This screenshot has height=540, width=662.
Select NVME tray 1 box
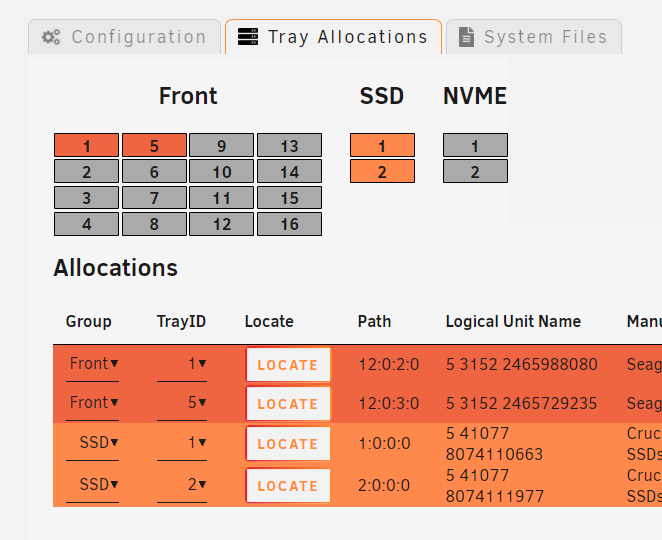[475, 145]
